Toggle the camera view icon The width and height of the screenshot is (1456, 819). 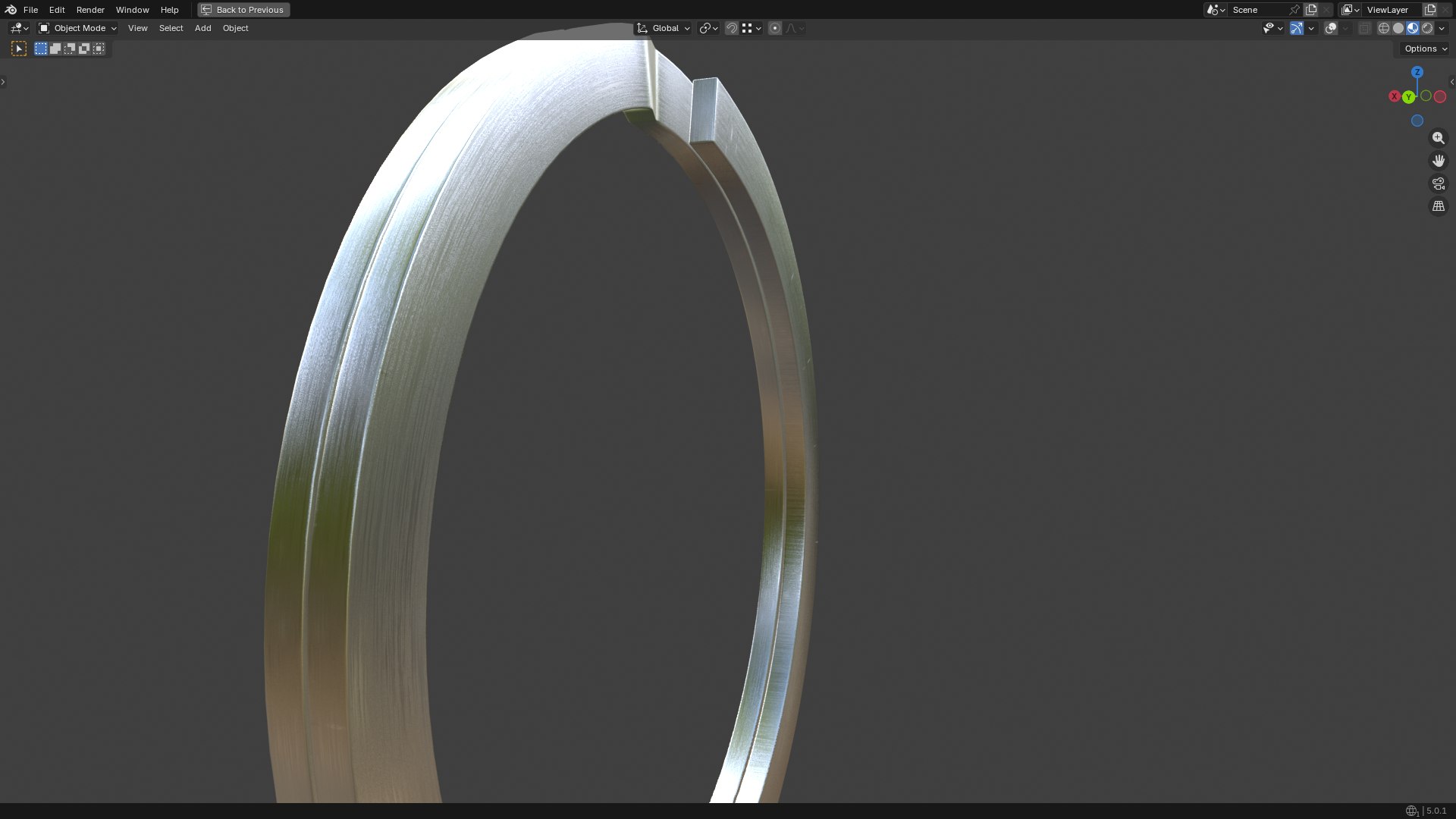point(1439,184)
